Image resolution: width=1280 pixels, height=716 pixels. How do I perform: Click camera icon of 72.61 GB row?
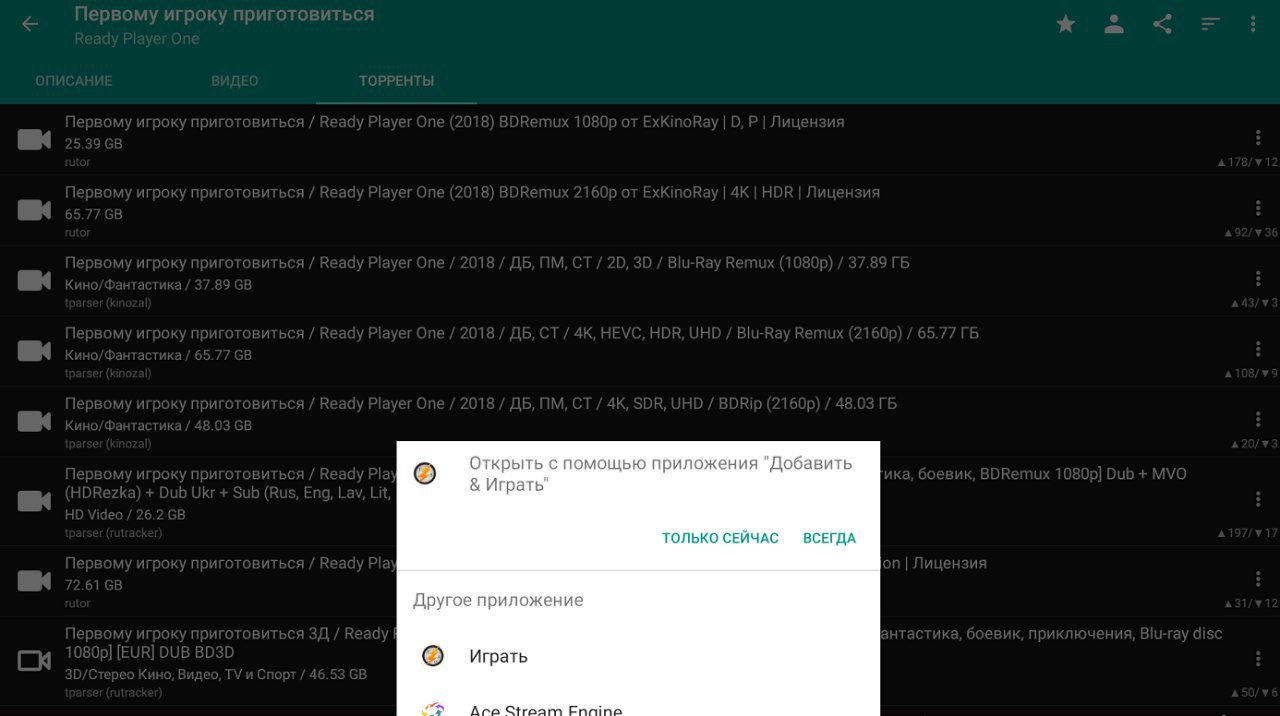pos(34,581)
